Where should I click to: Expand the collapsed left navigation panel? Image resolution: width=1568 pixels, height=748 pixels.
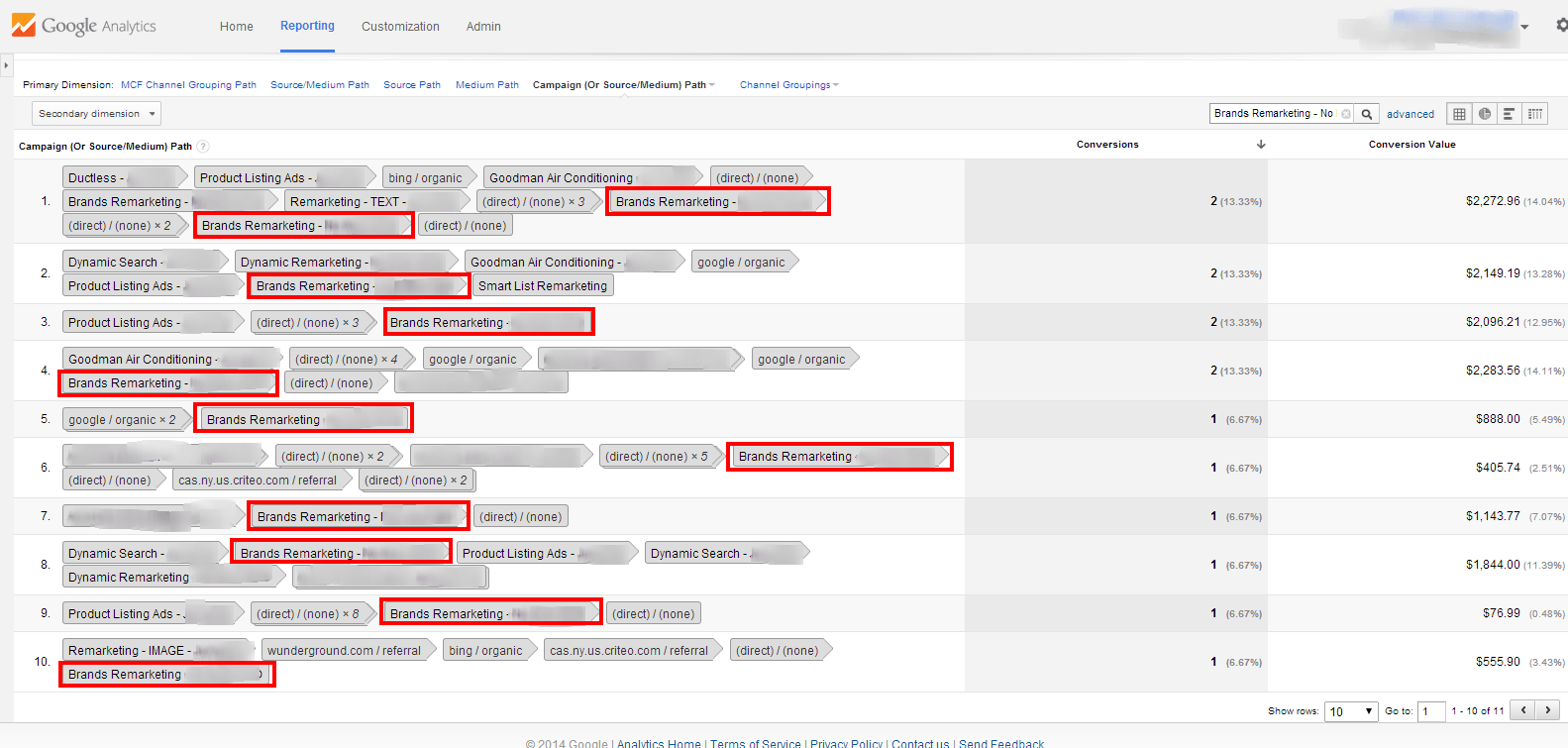6,66
